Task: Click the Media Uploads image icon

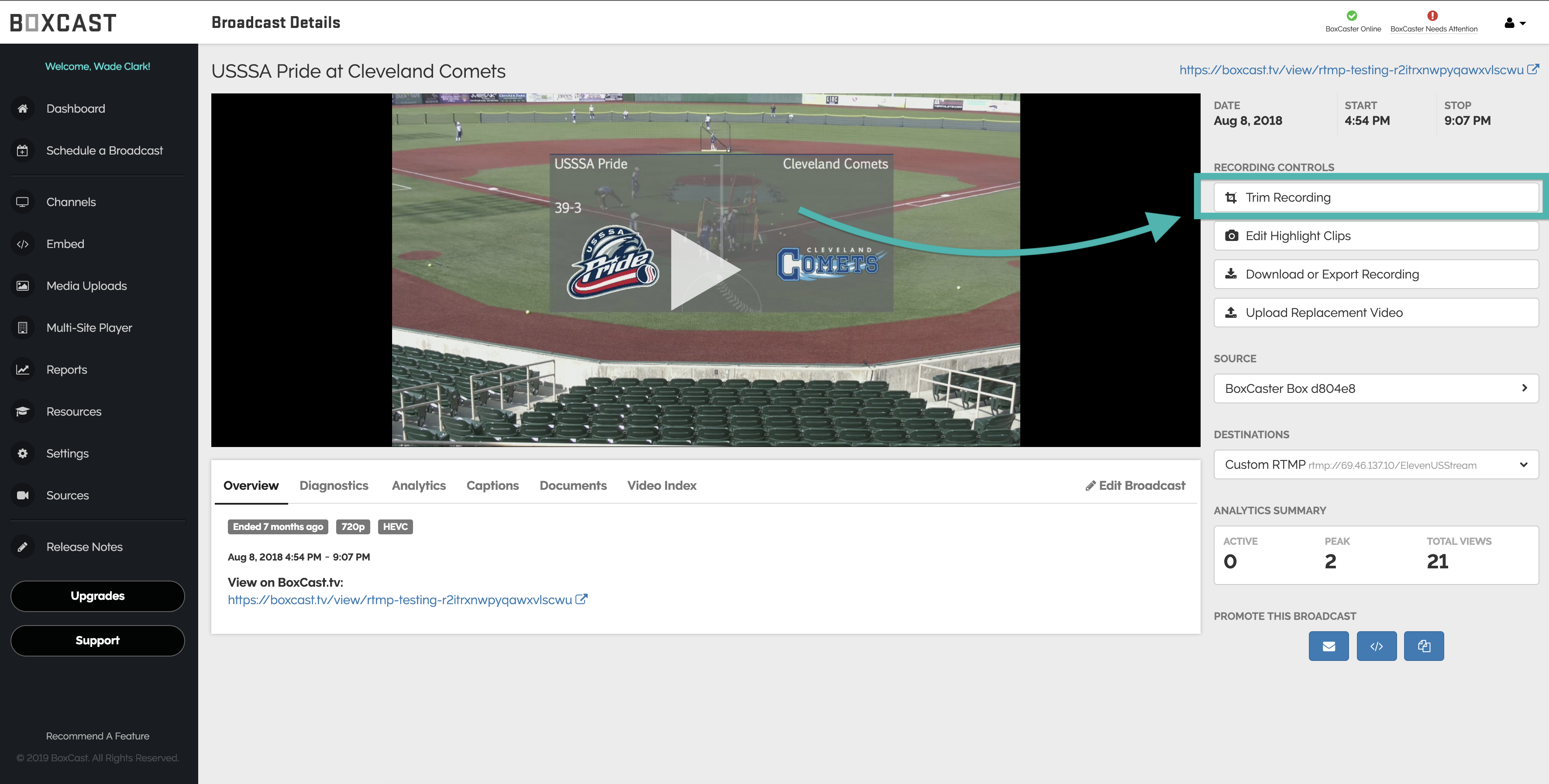Action: (22, 286)
